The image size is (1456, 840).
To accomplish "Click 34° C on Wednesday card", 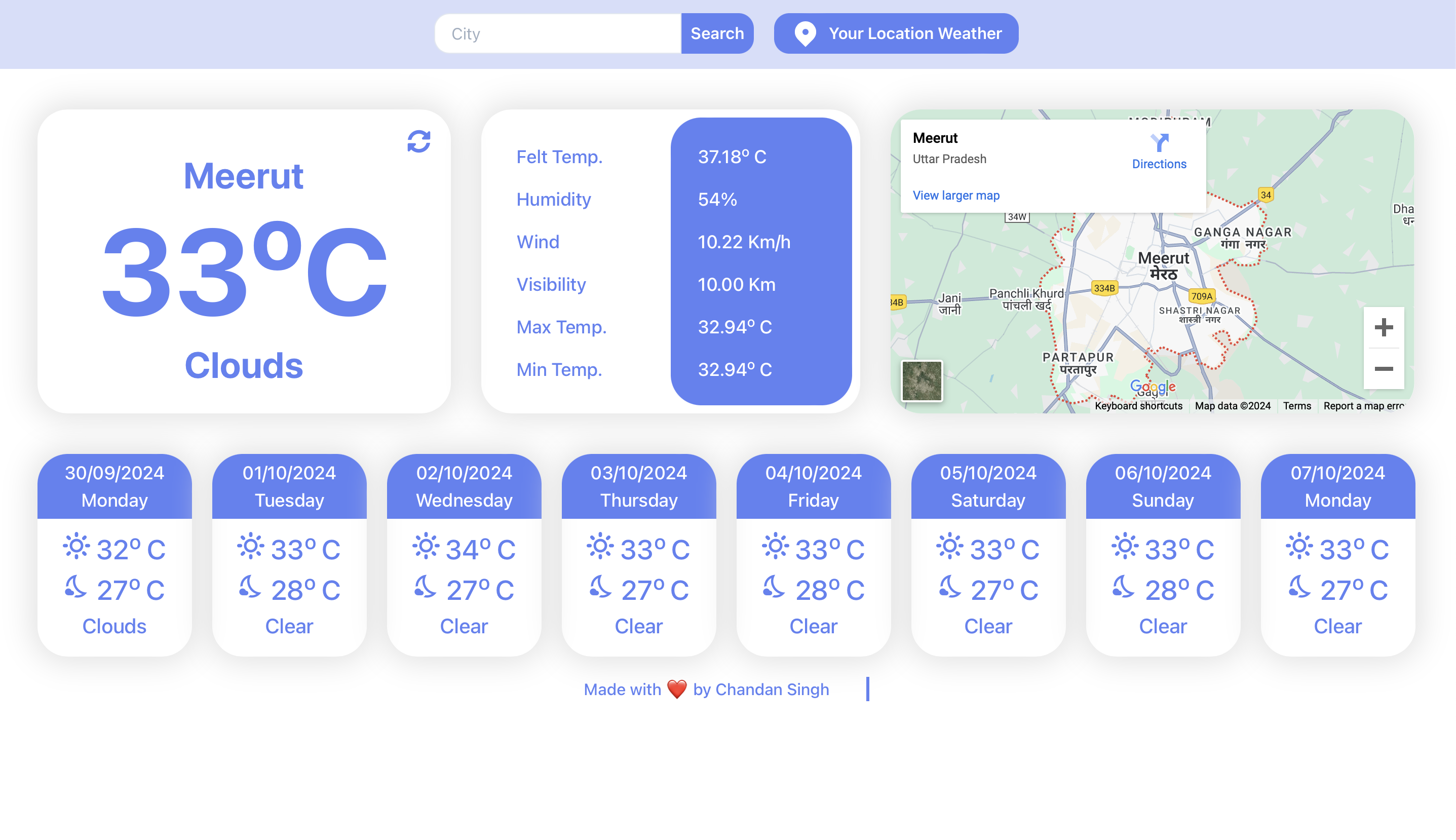I will (x=481, y=549).
